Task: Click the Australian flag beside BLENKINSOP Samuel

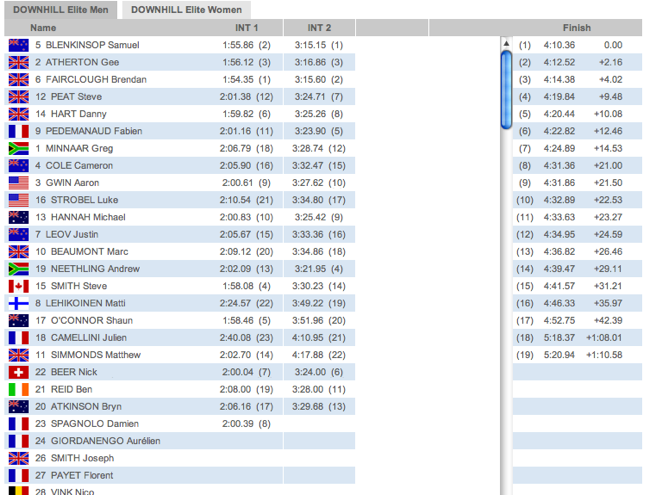Action: 18,45
